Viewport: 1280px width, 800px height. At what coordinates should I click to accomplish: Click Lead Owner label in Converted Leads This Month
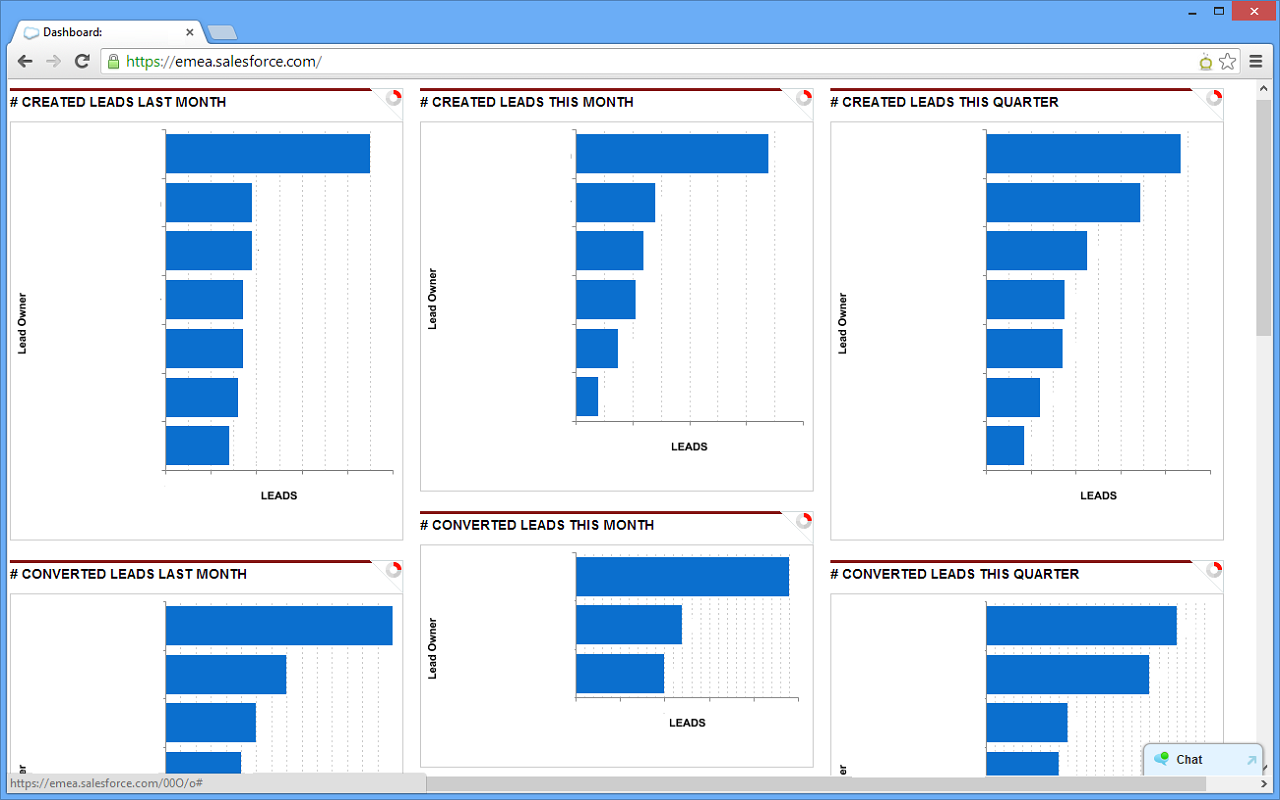(433, 649)
